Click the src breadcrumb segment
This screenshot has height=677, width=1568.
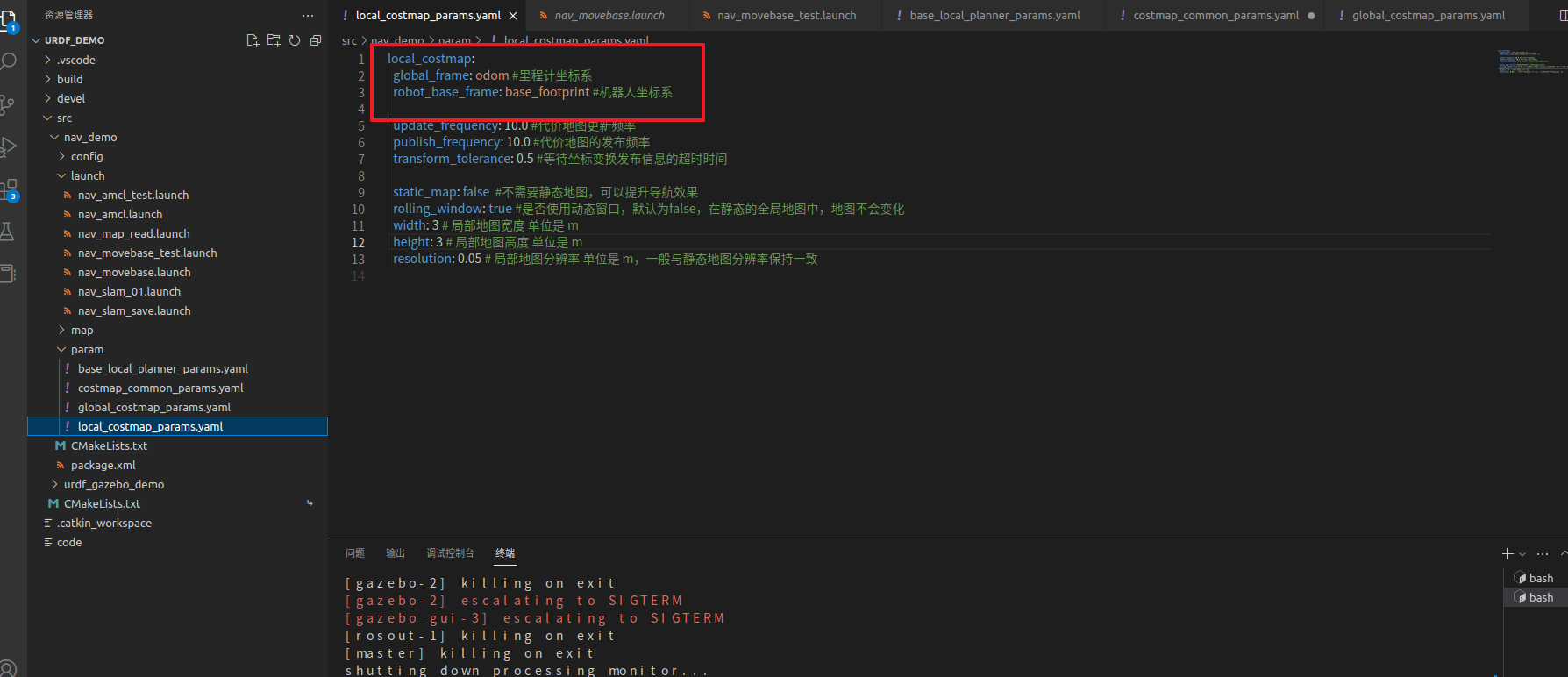pos(349,41)
